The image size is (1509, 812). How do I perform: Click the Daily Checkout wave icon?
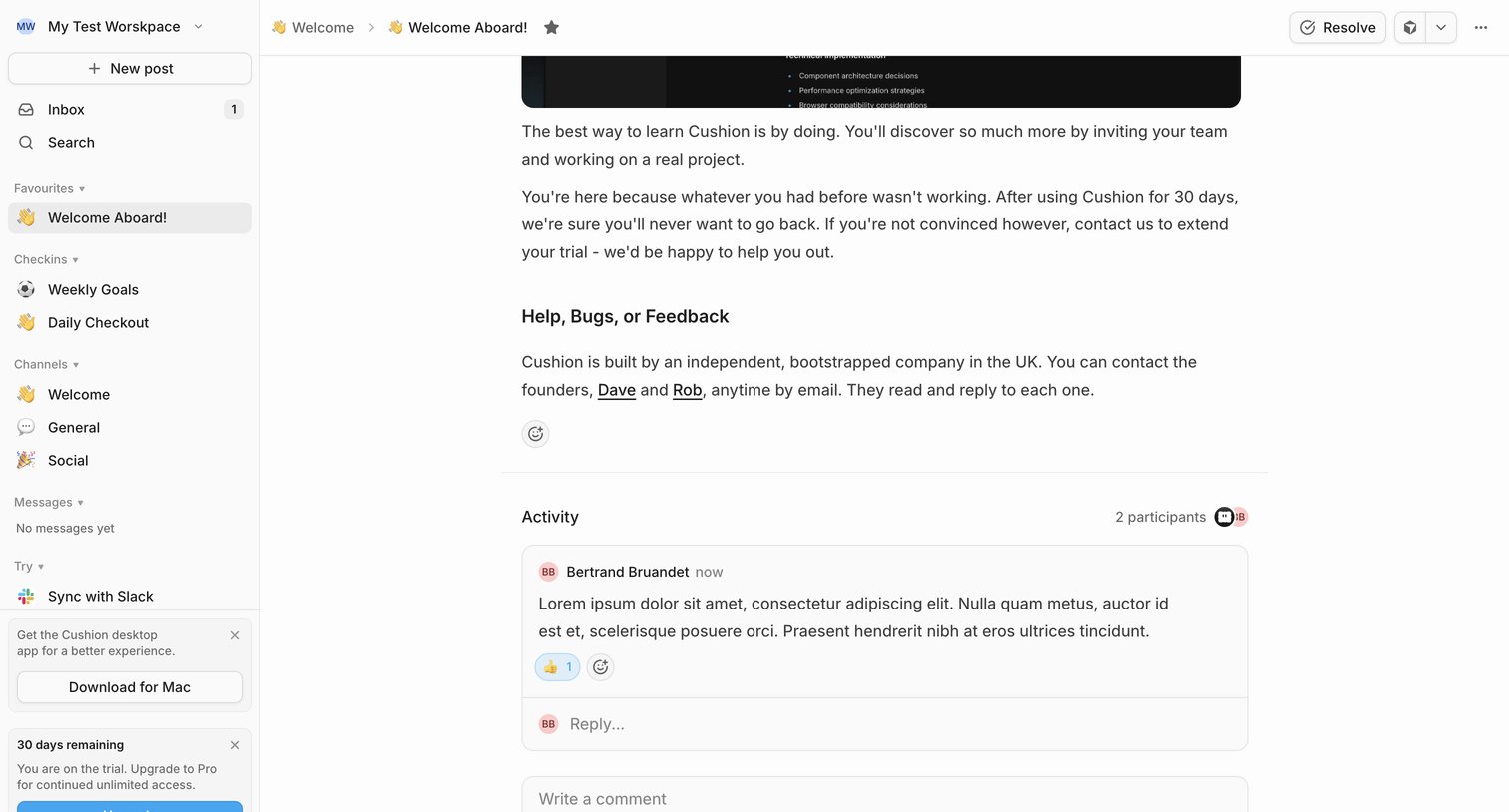[26, 323]
